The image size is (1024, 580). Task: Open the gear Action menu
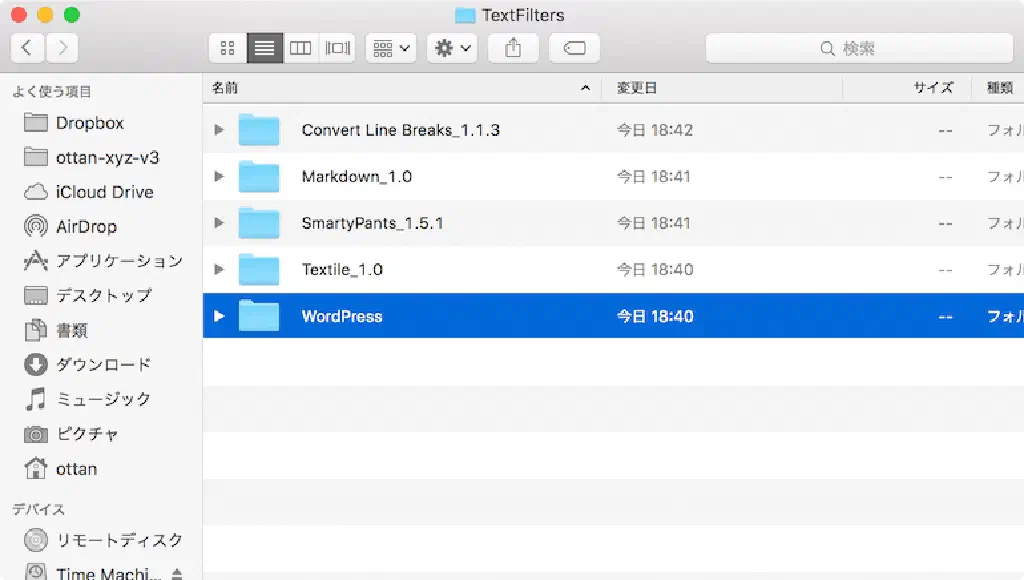(x=452, y=48)
